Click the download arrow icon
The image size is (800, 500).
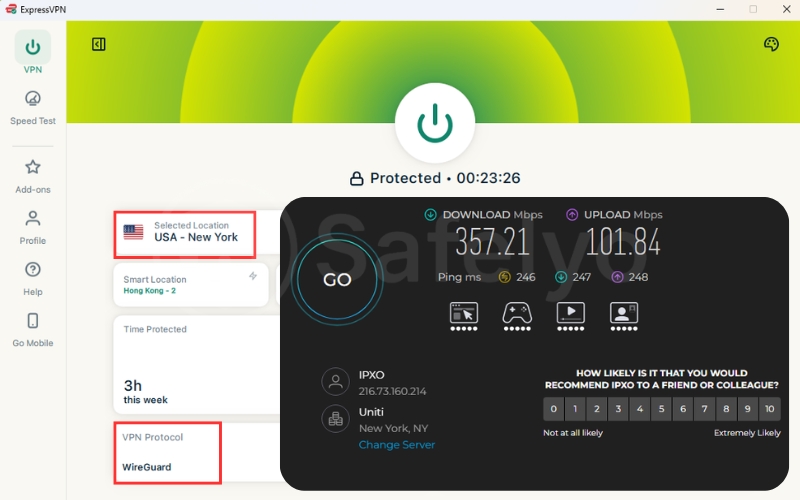[x=431, y=215]
